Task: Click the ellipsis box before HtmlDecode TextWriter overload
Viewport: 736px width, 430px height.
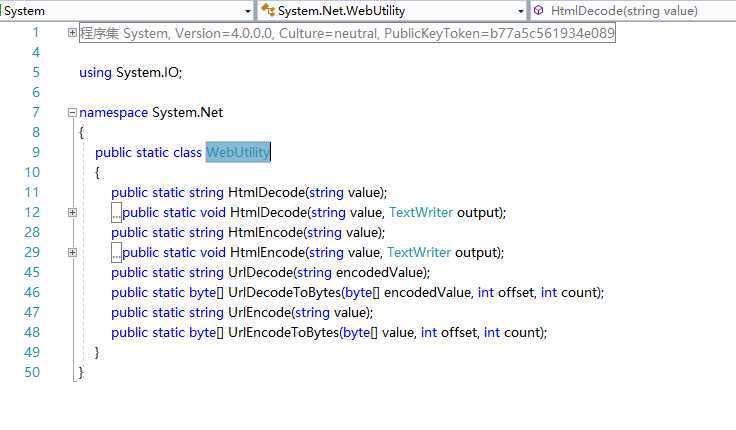Action: click(x=116, y=213)
